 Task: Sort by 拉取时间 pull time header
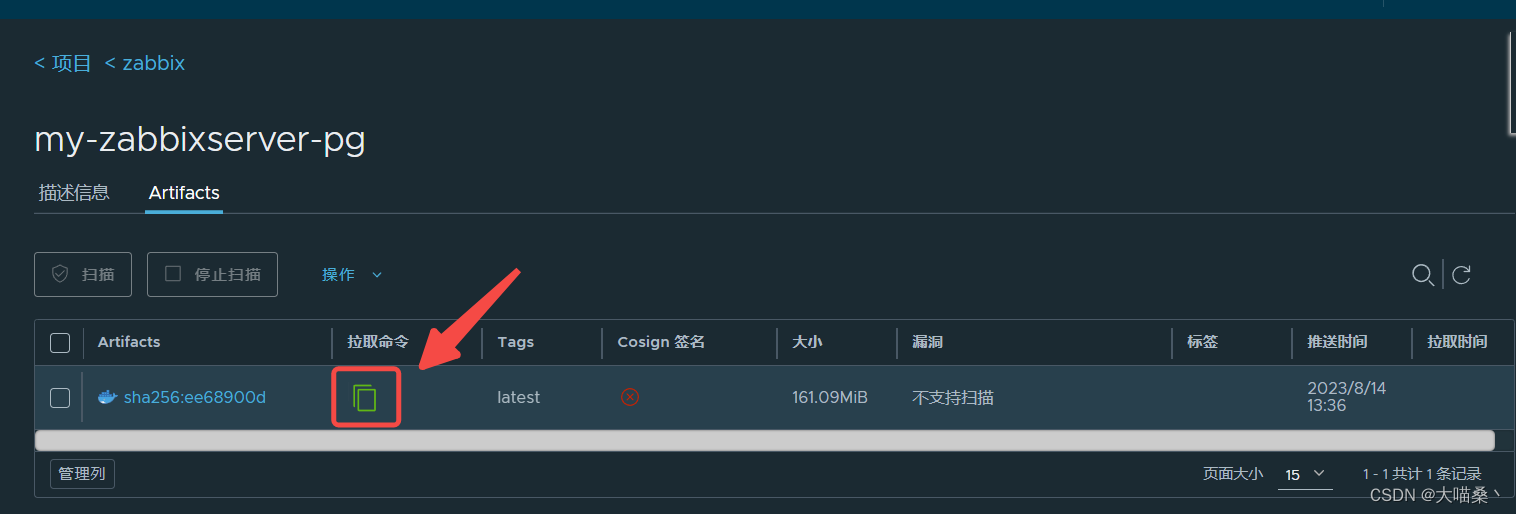click(x=1457, y=342)
